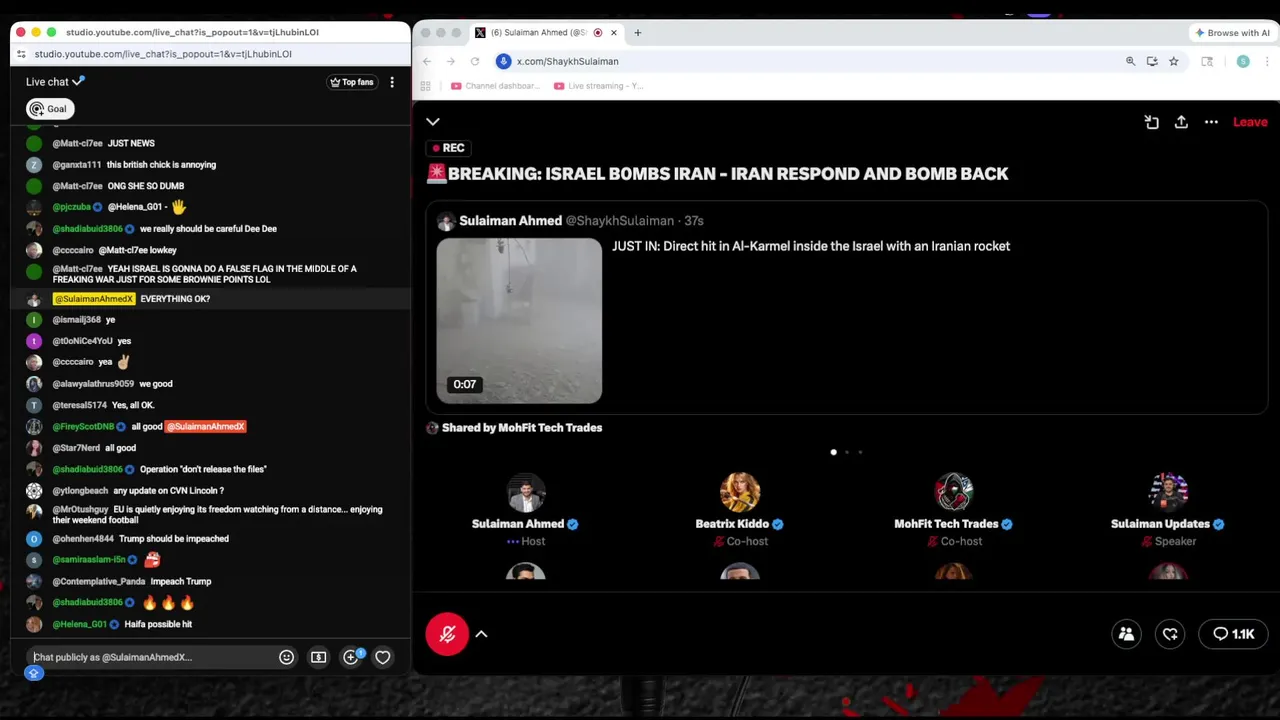Click @Star7Nerd 'all good' message

click(x=210, y=448)
